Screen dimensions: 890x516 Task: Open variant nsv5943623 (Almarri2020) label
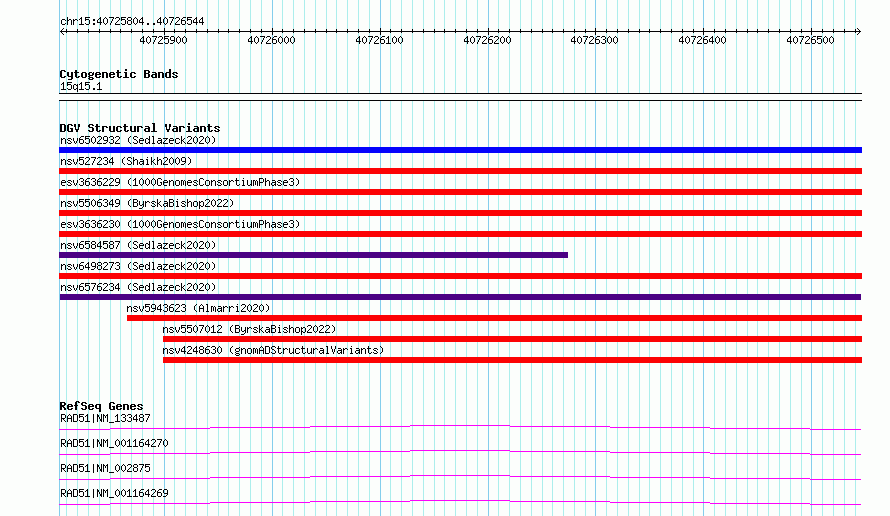pyautogui.click(x=198, y=308)
